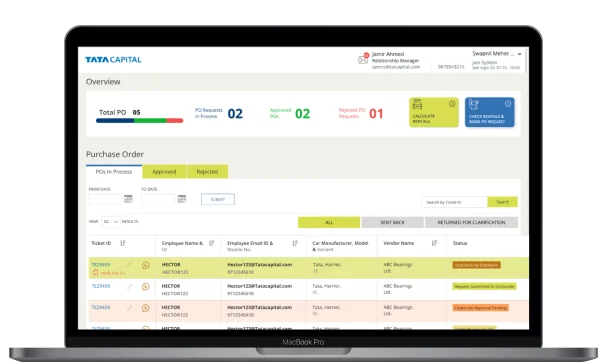Click the yellow Search button

click(502, 202)
